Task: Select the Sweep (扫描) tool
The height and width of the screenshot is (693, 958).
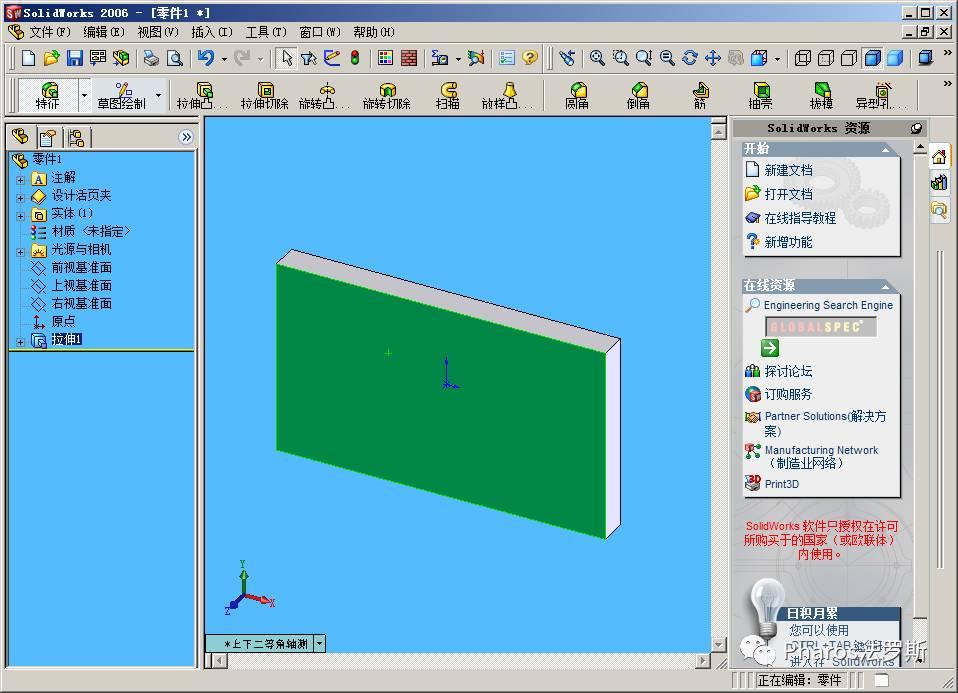Action: pyautogui.click(x=448, y=96)
